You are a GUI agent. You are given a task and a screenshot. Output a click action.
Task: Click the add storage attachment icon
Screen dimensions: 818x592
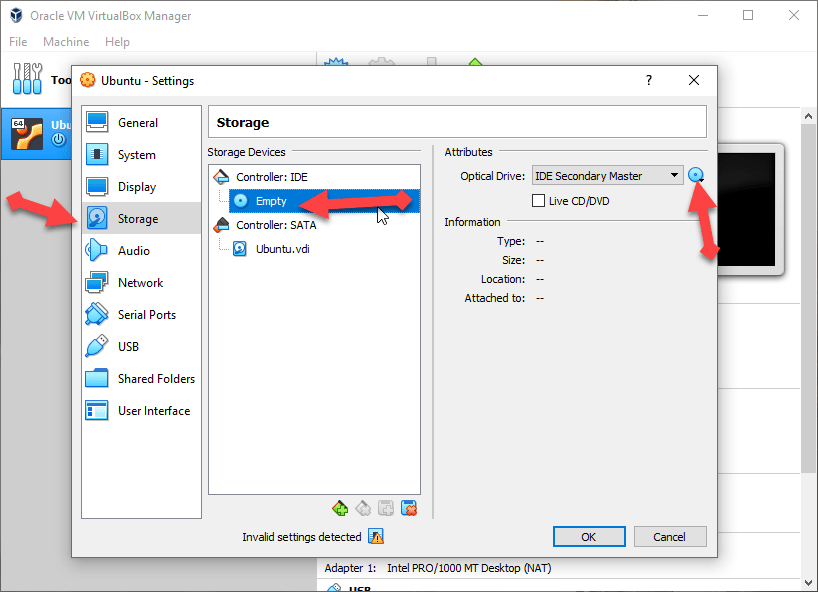tap(386, 509)
